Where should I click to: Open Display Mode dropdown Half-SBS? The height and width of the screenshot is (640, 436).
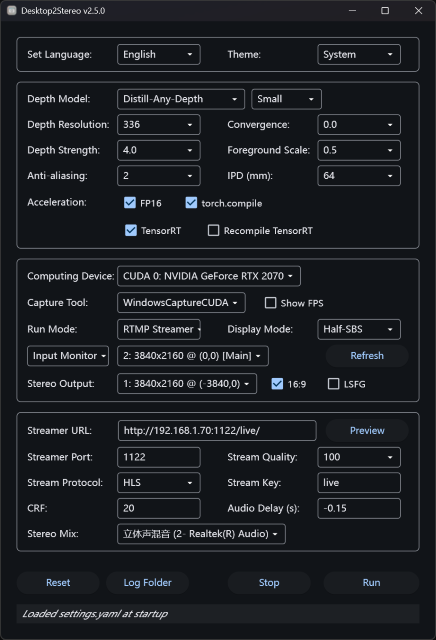tap(359, 329)
